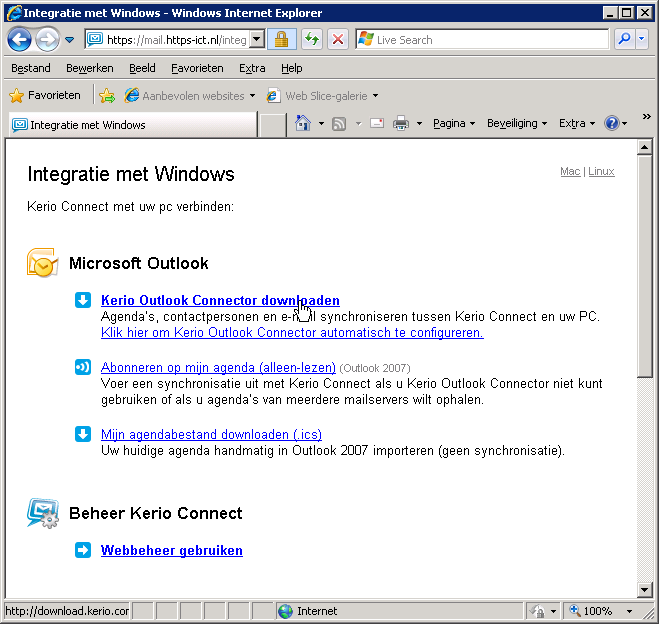Click subscribe icon beside Abonneren op mijn agenda
The width and height of the screenshot is (659, 624).
click(83, 367)
